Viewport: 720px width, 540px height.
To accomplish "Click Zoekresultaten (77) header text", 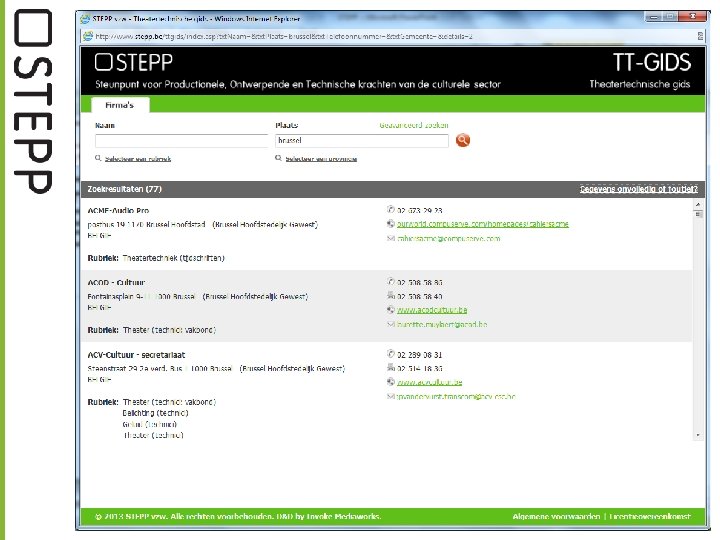I will pyautogui.click(x=124, y=189).
